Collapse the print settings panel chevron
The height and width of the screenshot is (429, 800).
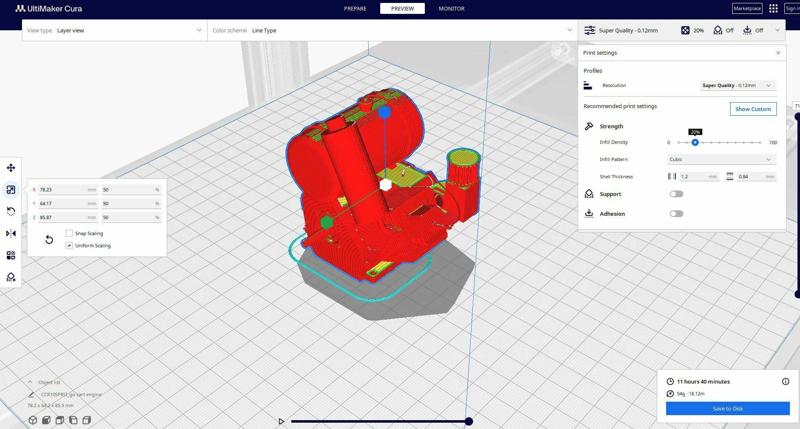(x=778, y=31)
